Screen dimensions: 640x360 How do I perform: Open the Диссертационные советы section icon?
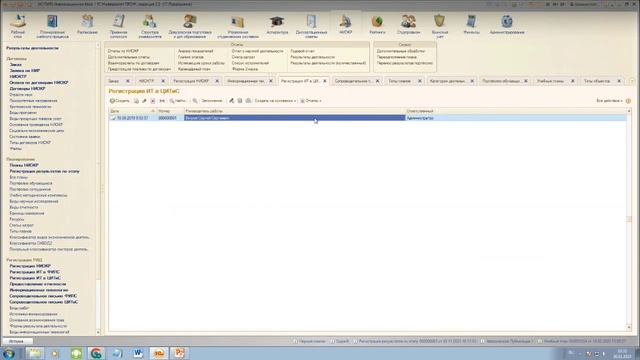tap(311, 26)
